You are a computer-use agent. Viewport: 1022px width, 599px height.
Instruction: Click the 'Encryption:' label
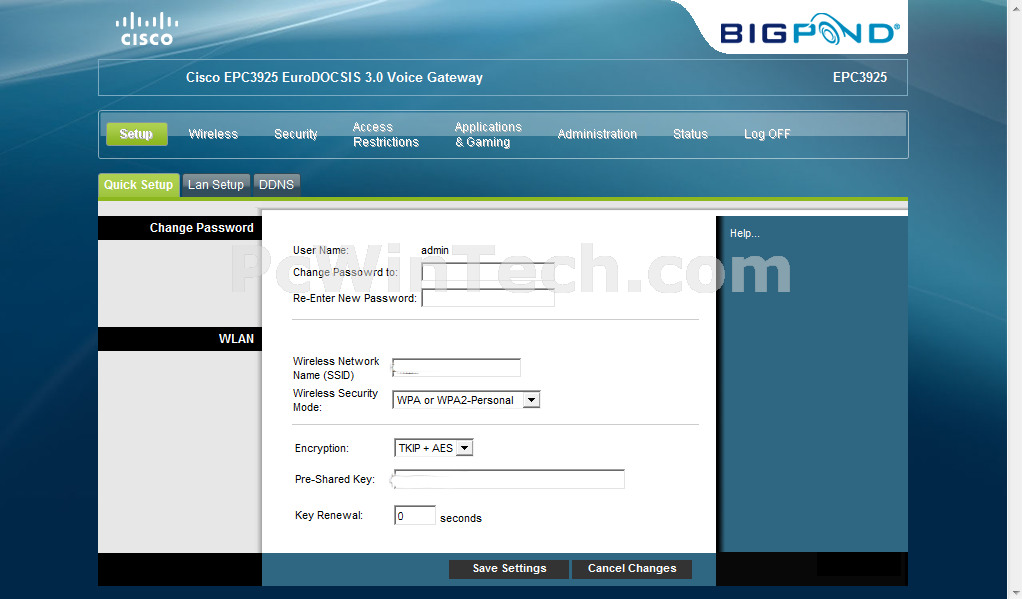(x=322, y=448)
